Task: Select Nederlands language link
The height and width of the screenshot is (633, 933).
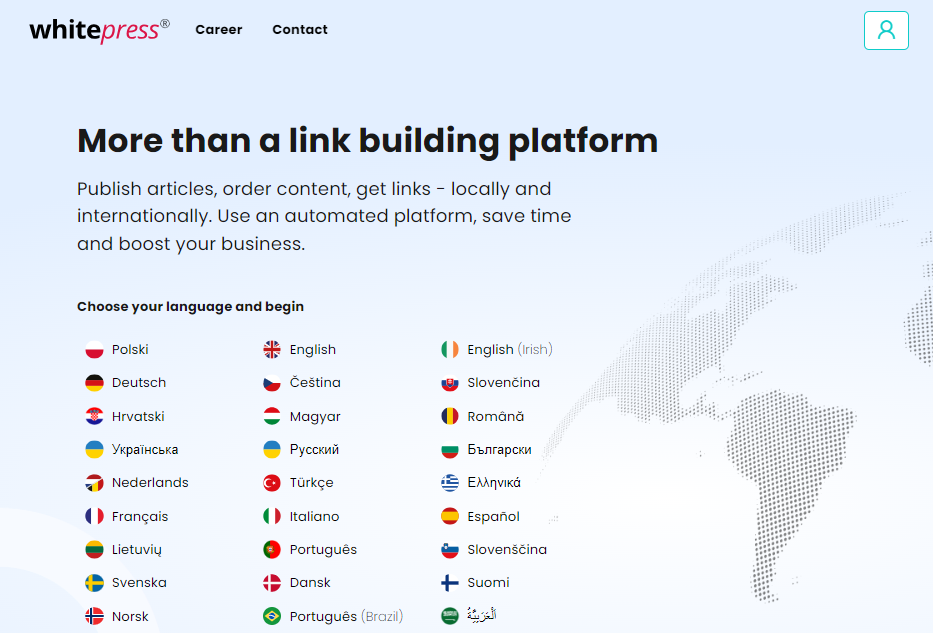Action: pos(150,483)
